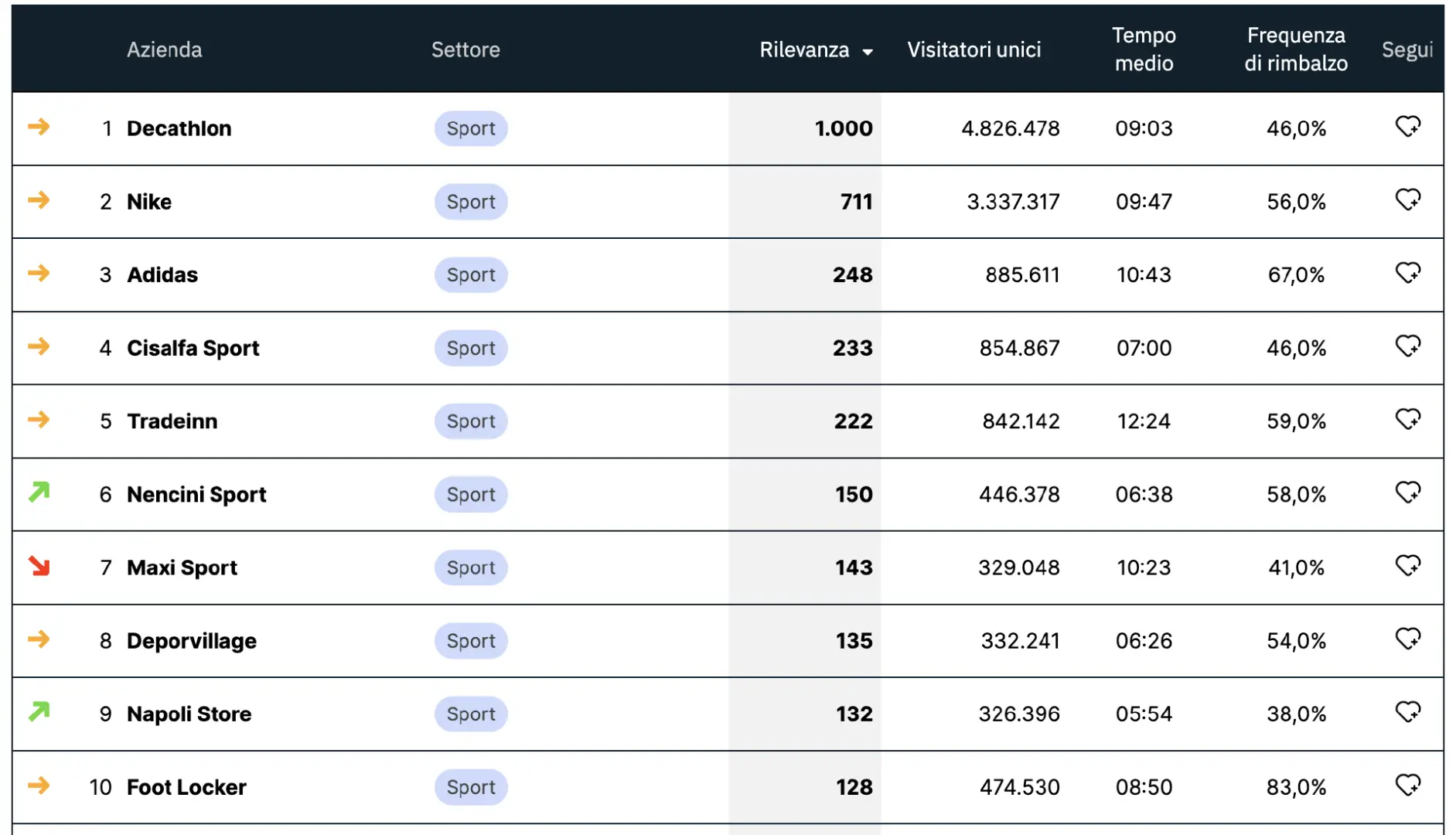Click the Sport tag in Napoli Store row
The height and width of the screenshot is (835, 1456).
(471, 714)
